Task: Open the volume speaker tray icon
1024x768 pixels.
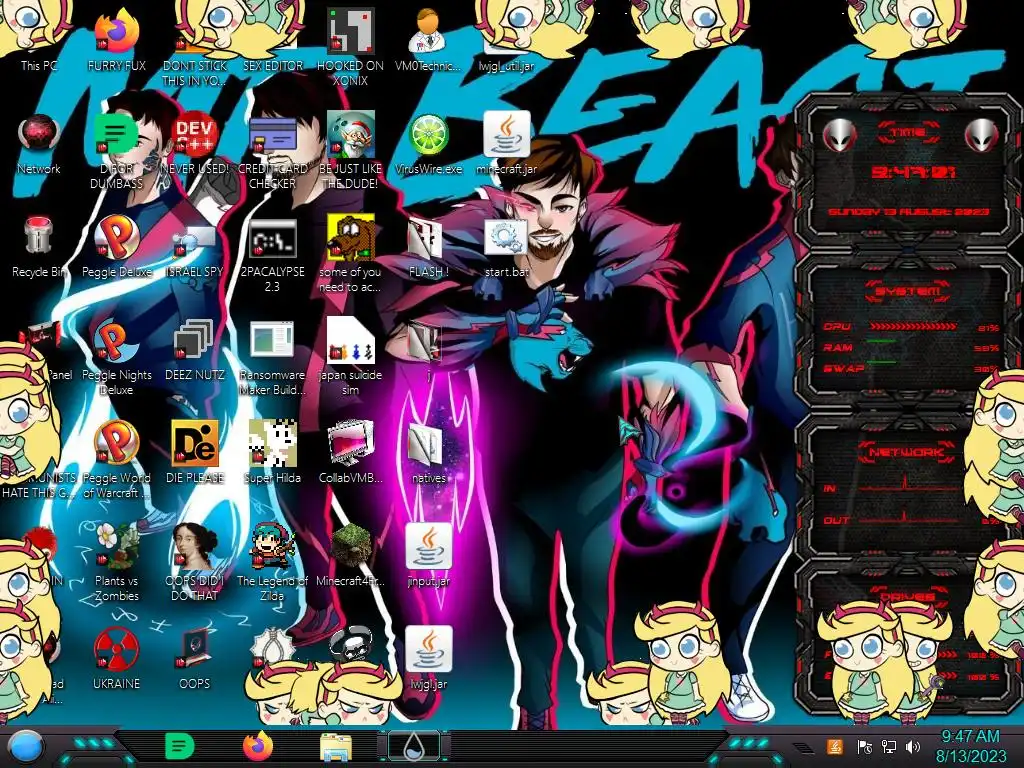Action: point(912,746)
